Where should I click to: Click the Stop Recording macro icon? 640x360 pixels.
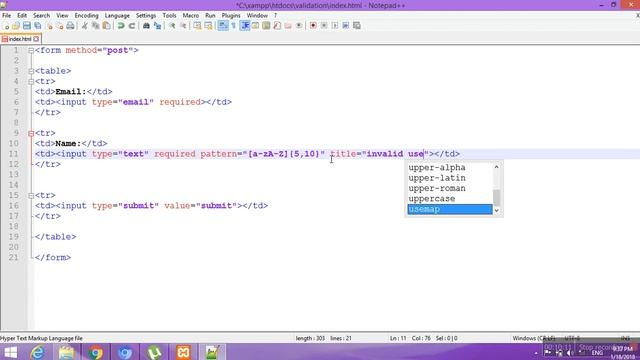(324, 26)
